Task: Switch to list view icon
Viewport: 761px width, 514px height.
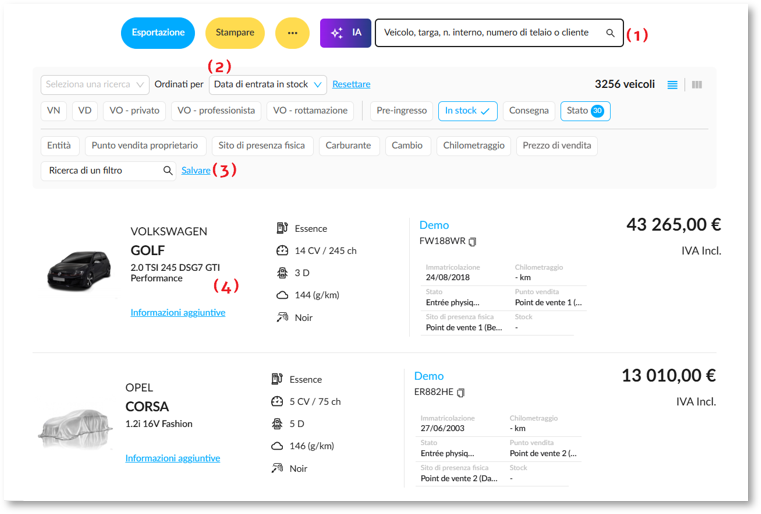Action: 672,85
